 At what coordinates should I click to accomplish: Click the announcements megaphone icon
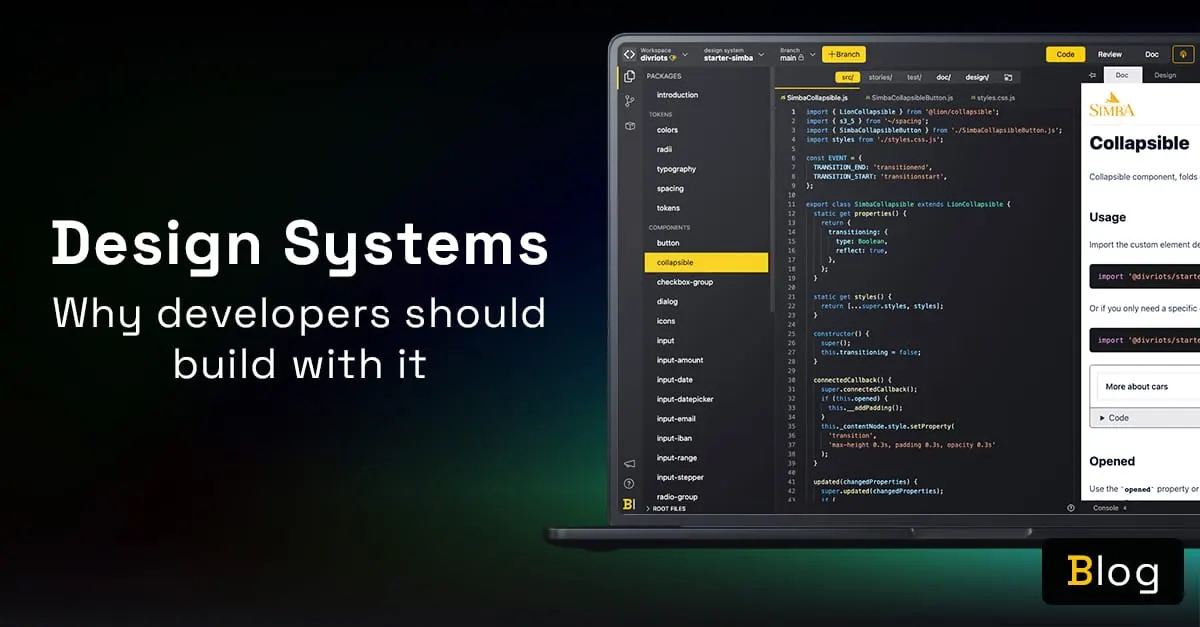click(629, 464)
